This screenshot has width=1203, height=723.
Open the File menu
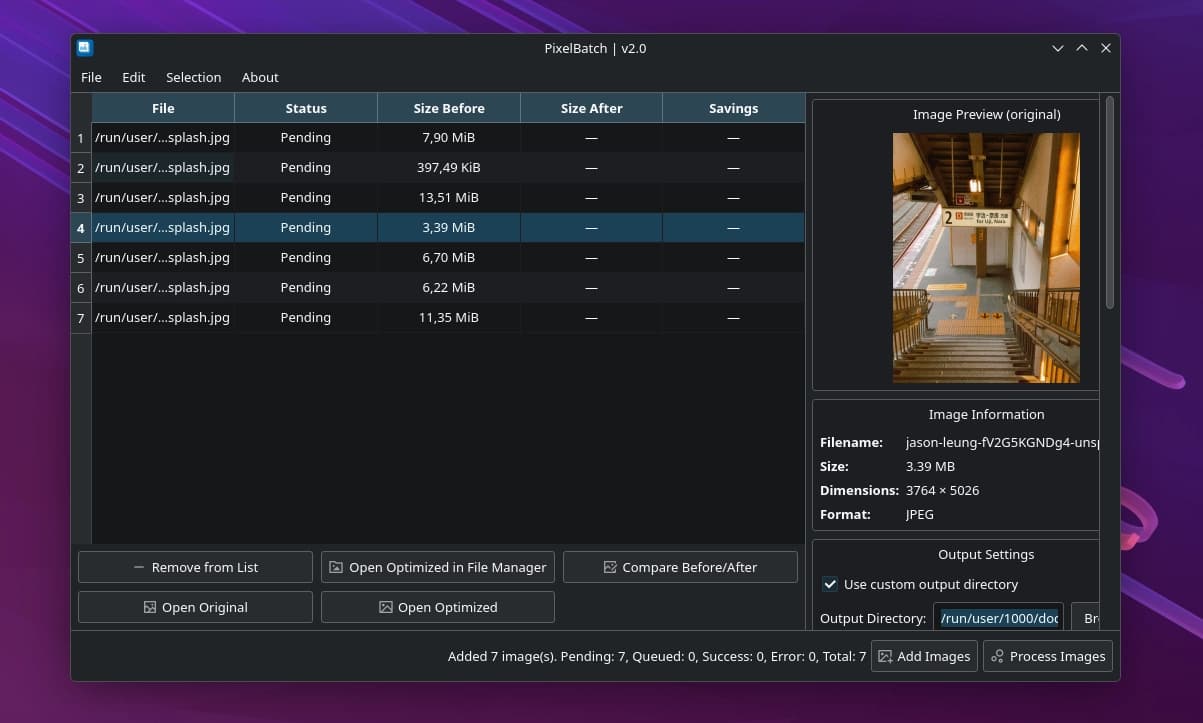click(x=91, y=77)
